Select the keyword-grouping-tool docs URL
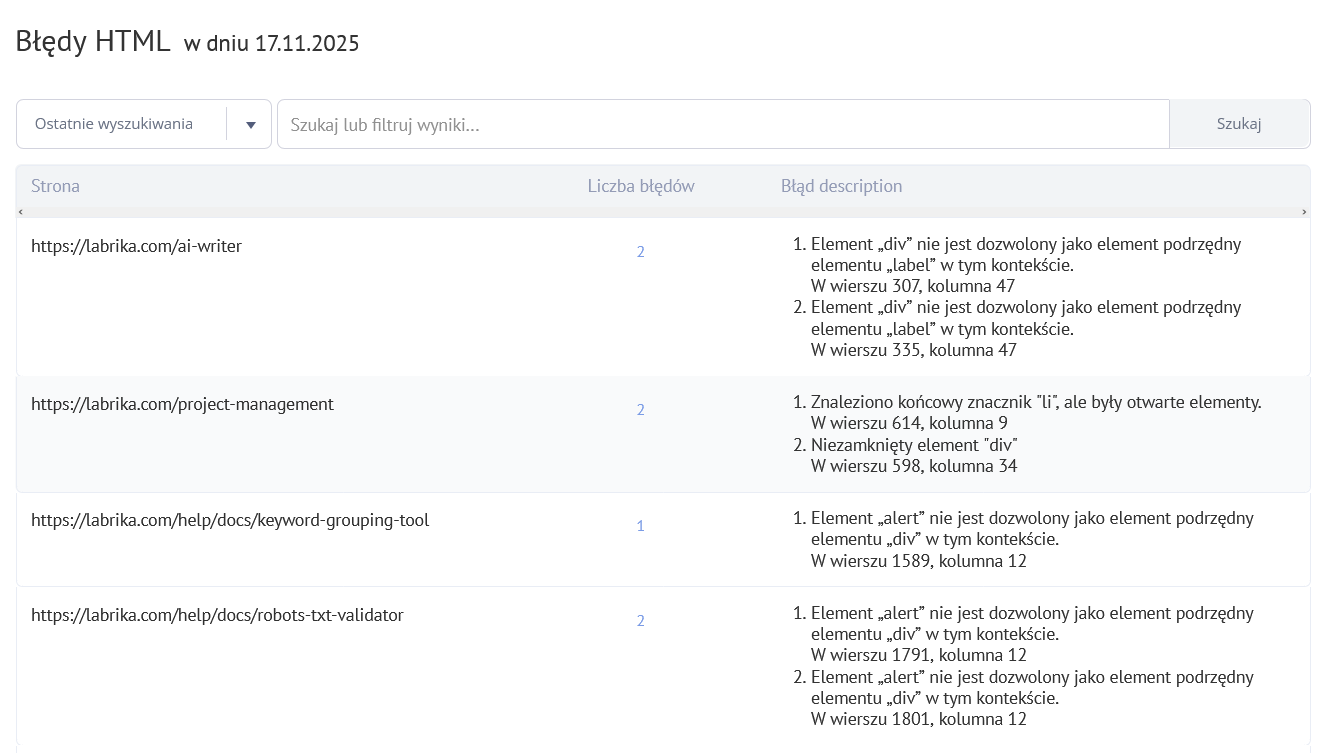Viewport: 1328px width, 753px height. pyautogui.click(x=230, y=520)
